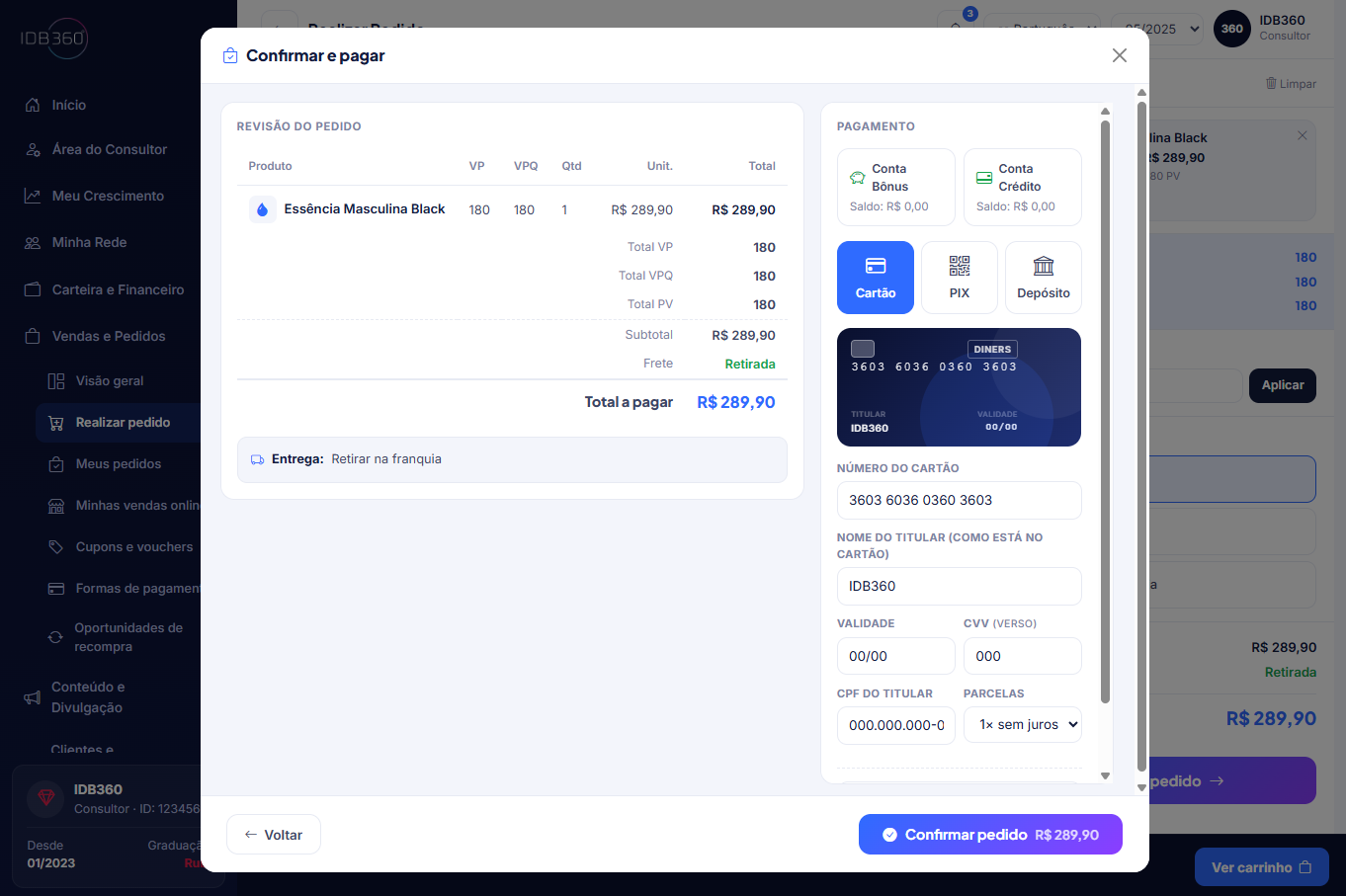Choose Cartão as payment method
Screen dimensions: 1346x896
876,278
